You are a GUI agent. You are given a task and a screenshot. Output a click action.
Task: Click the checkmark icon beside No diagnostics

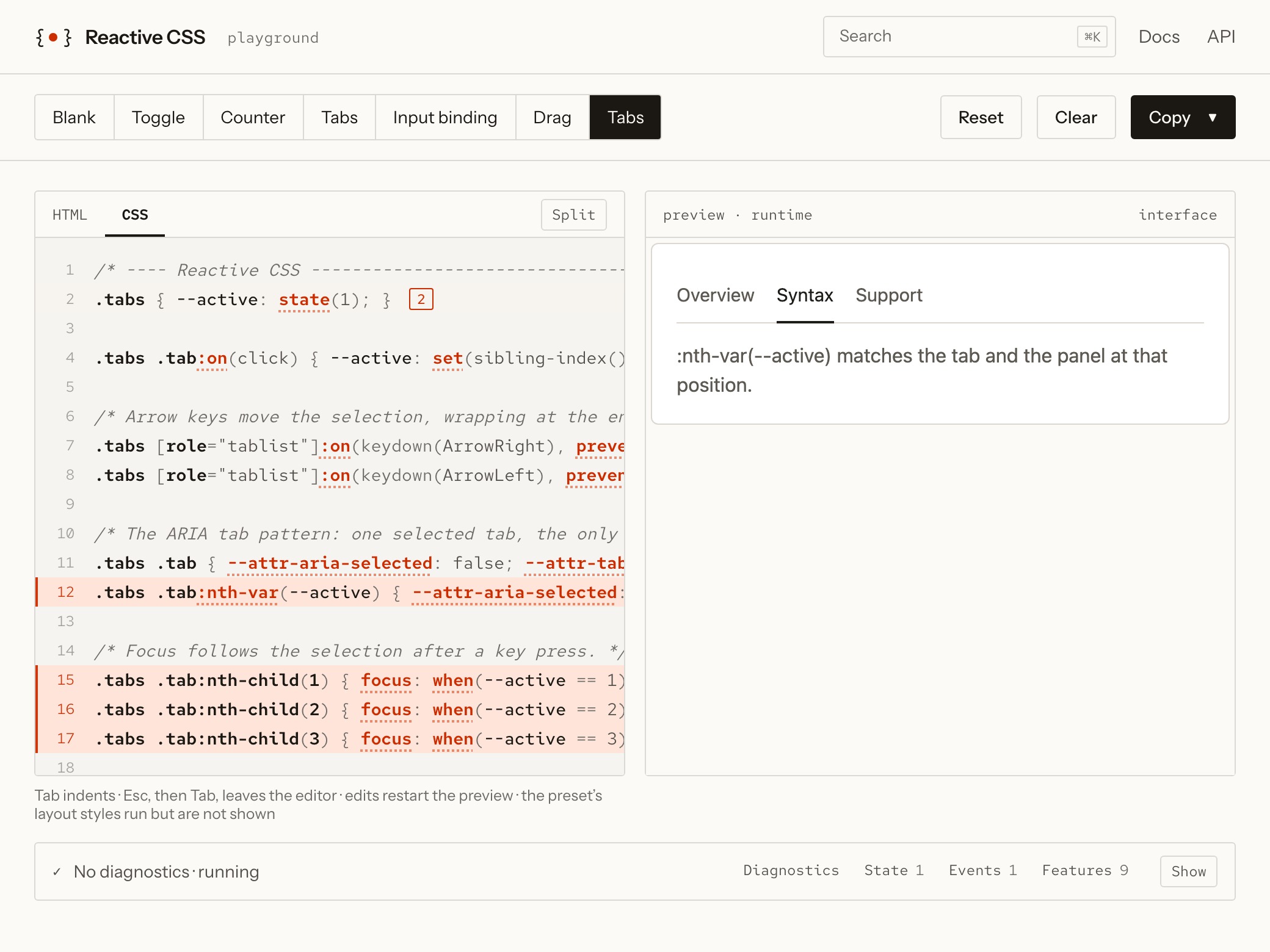click(57, 871)
